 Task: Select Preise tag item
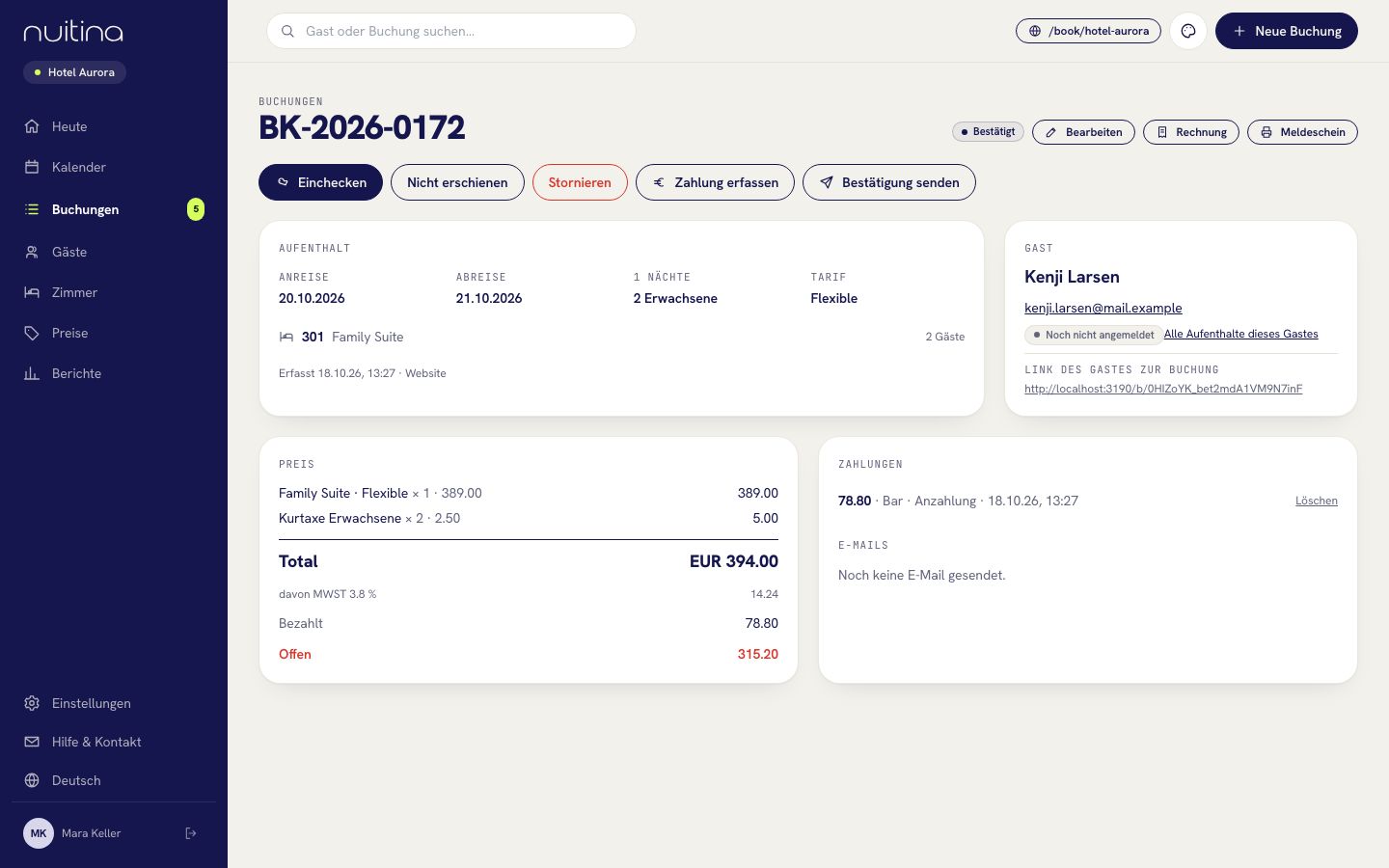(114, 333)
